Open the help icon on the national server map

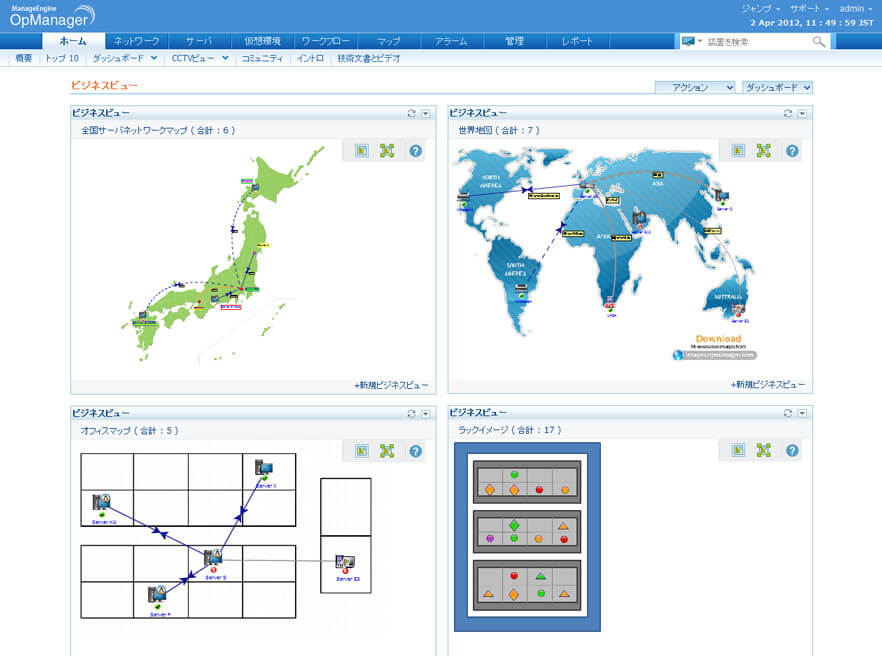(x=417, y=150)
